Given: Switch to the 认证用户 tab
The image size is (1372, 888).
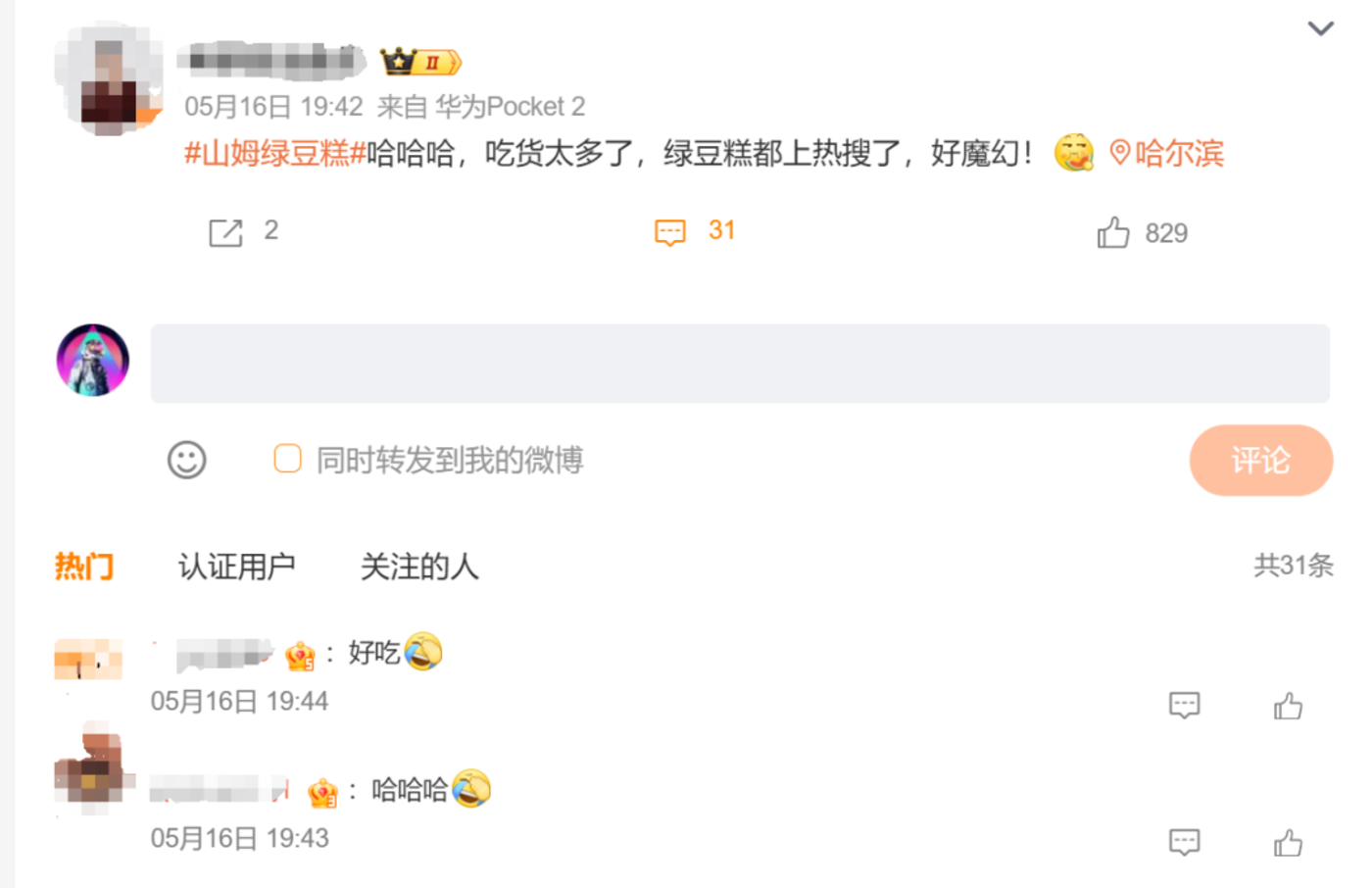Looking at the screenshot, I should [x=236, y=566].
